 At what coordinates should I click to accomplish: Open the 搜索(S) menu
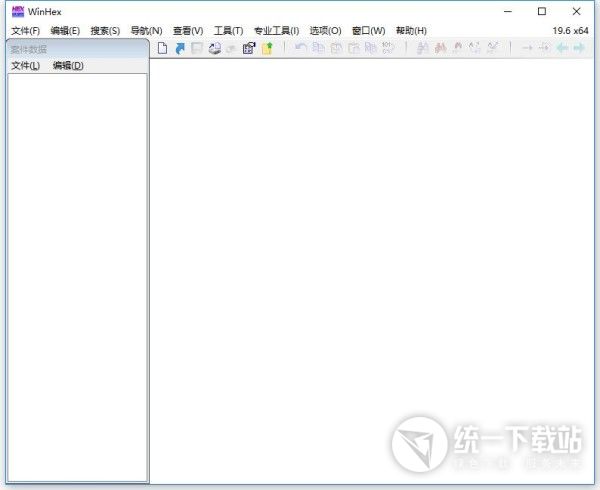point(105,31)
